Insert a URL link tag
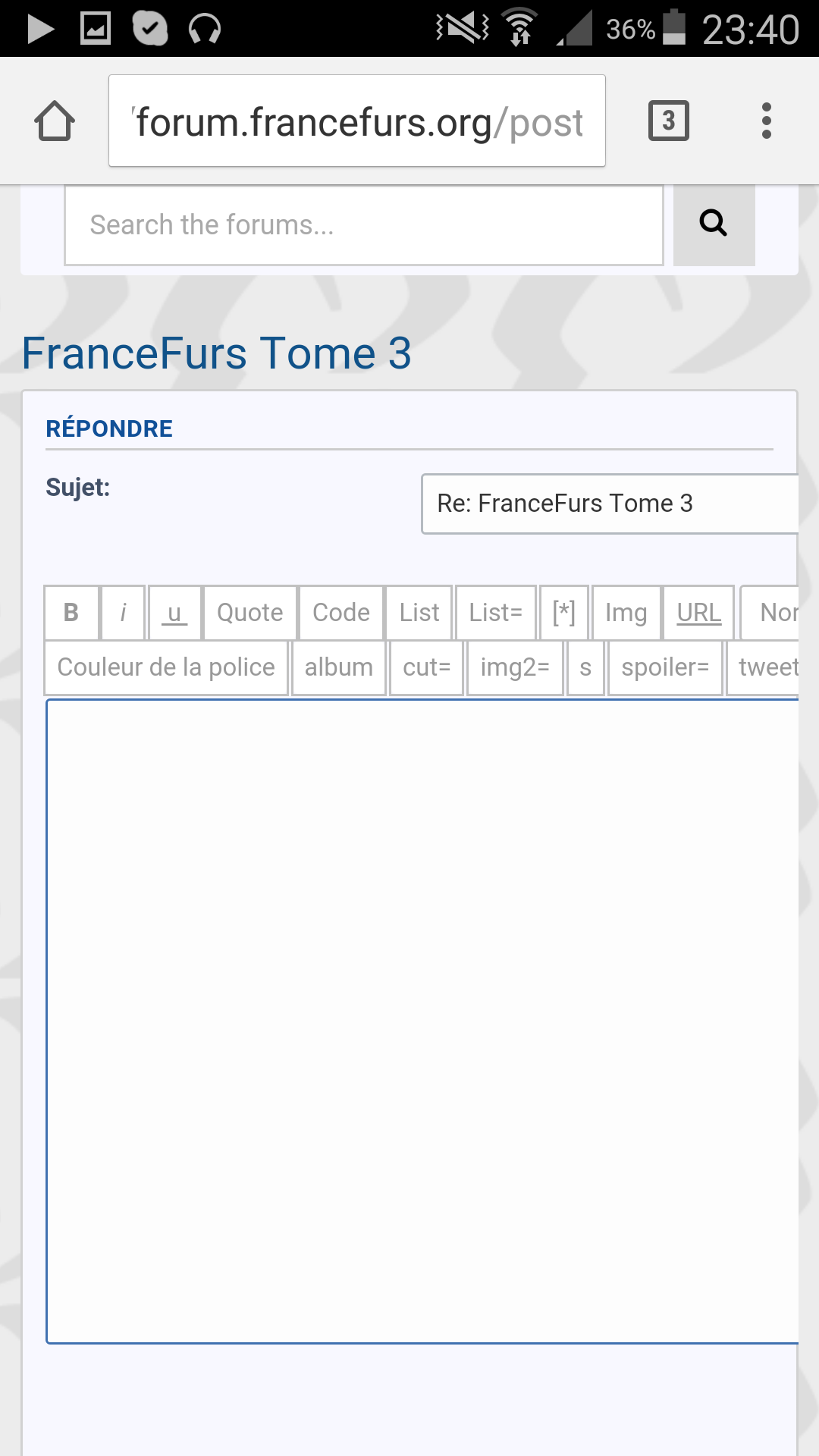 pyautogui.click(x=698, y=613)
